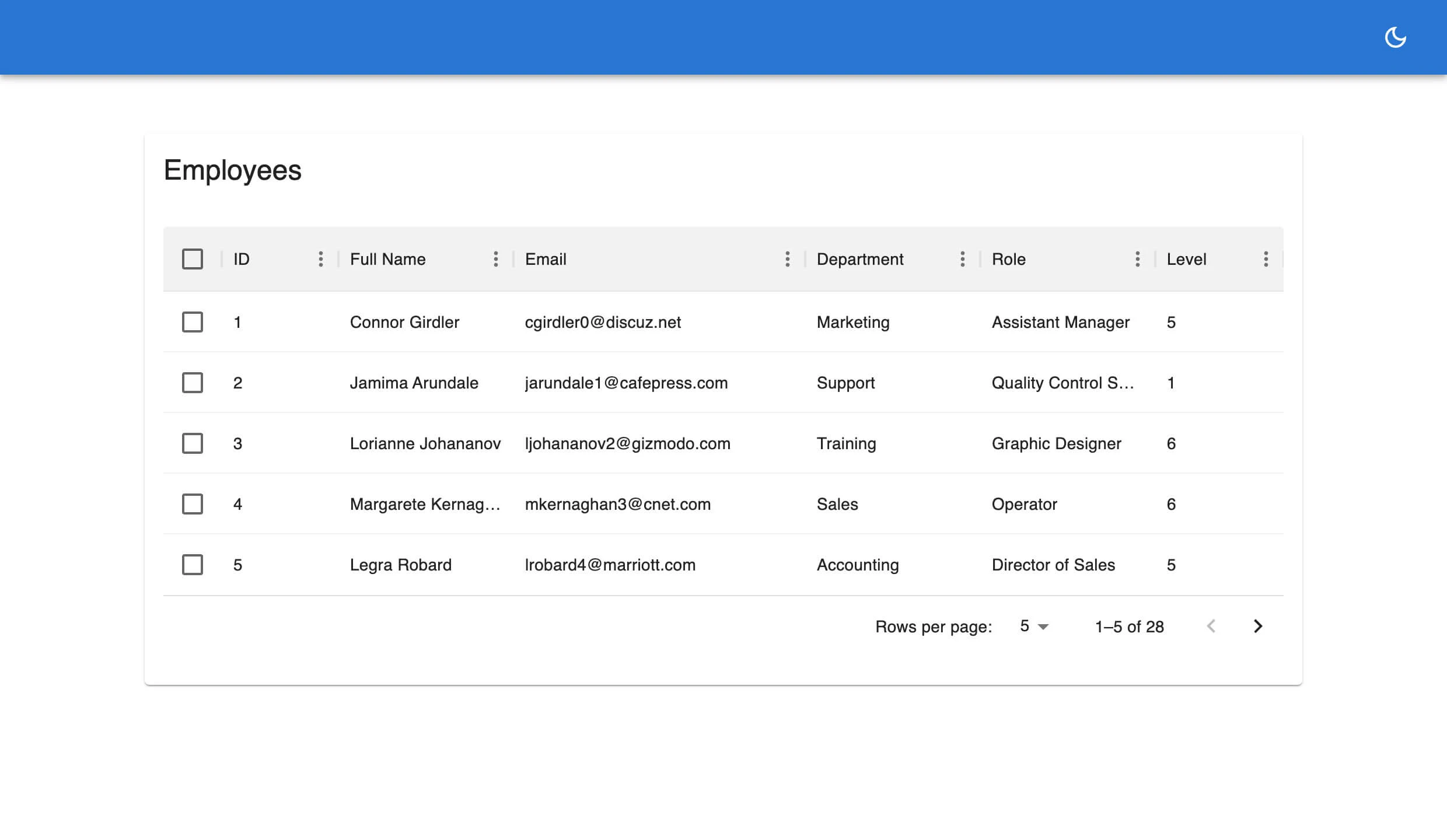The image size is (1447, 840).
Task: Click the previous page arrow
Action: coord(1212,626)
